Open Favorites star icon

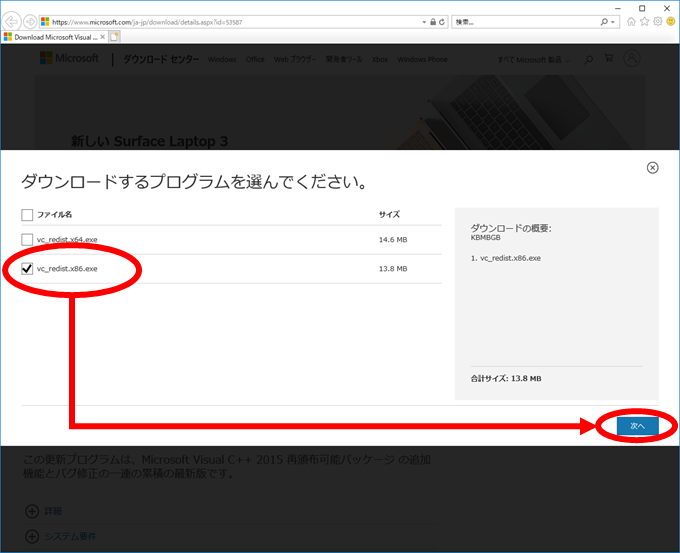click(645, 21)
